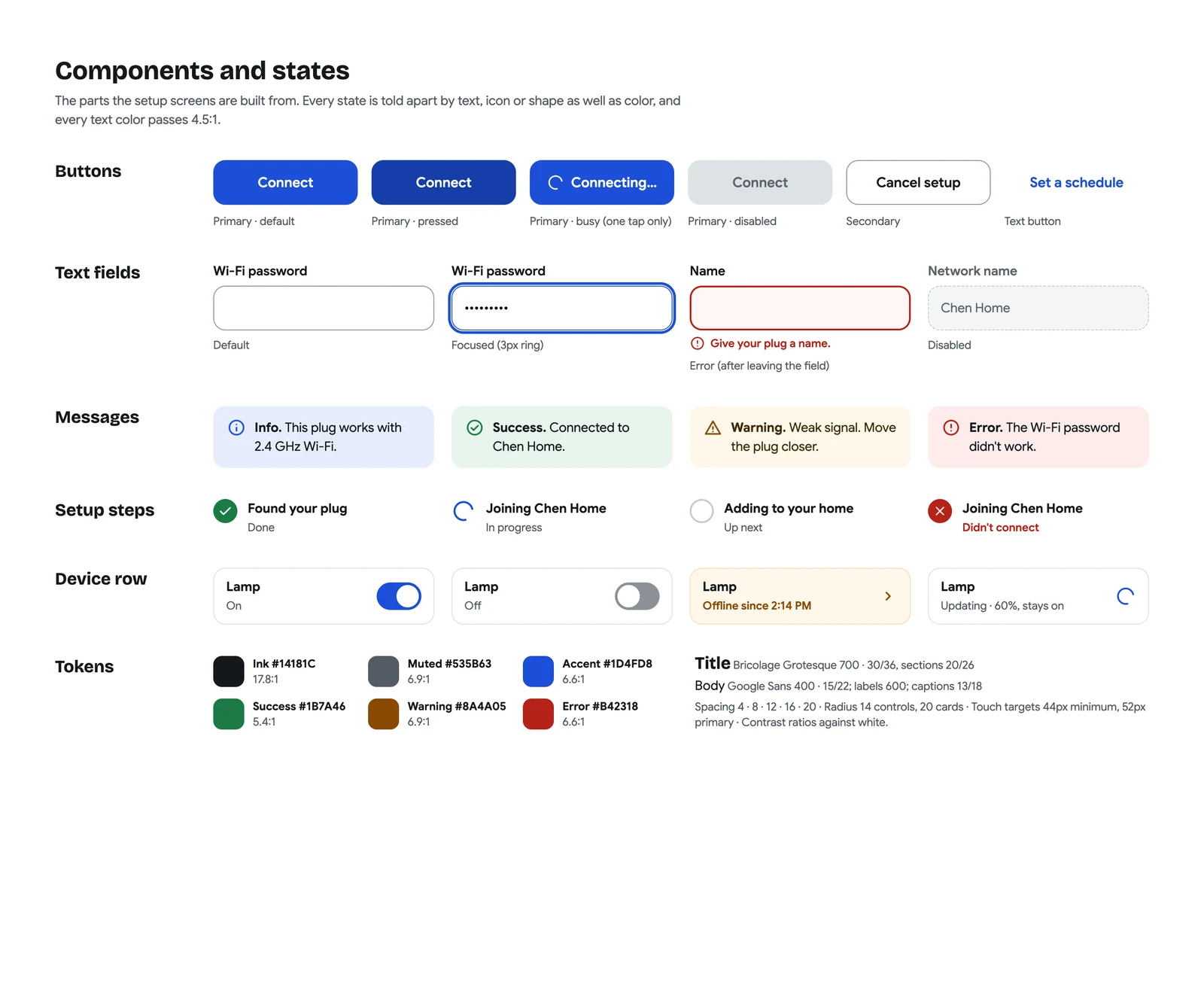Click the red X beside Didn't connect

coord(940,511)
